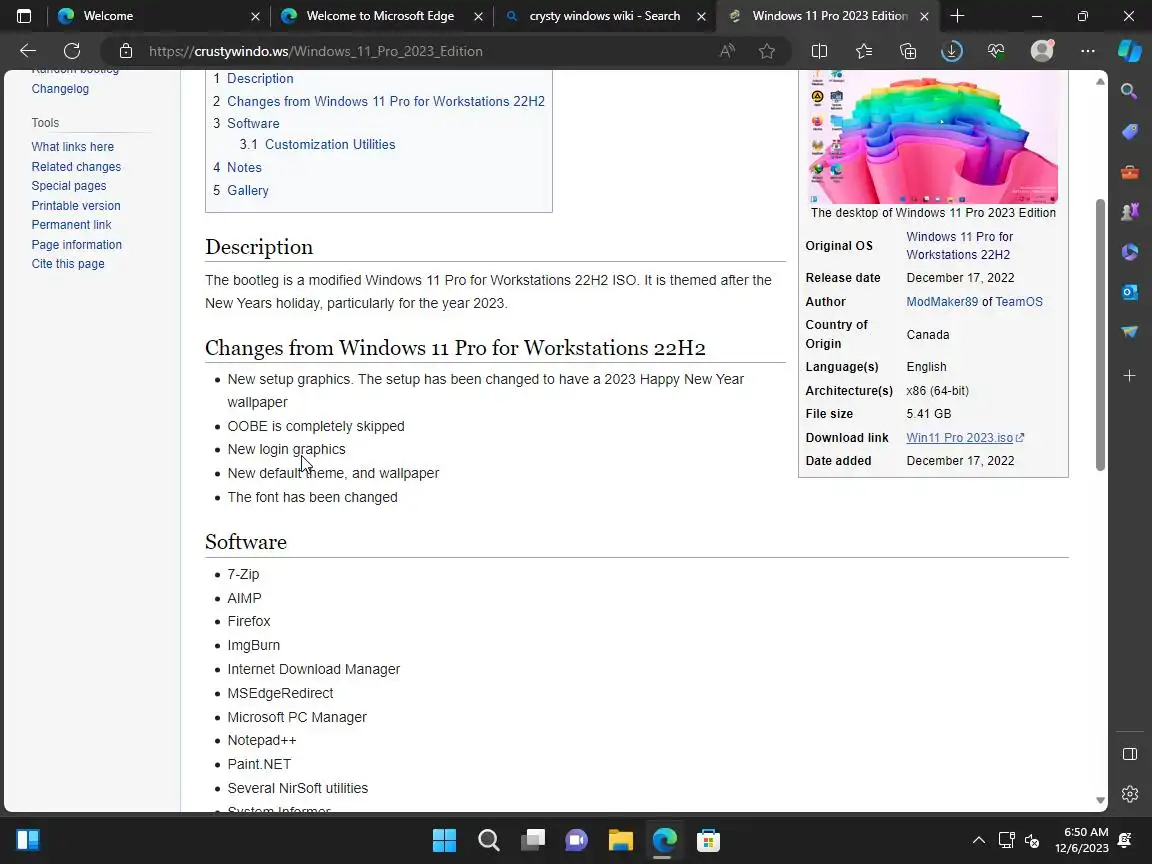This screenshot has height=864, width=1152.
Task: Show hidden tray icons chevron
Action: point(979,840)
